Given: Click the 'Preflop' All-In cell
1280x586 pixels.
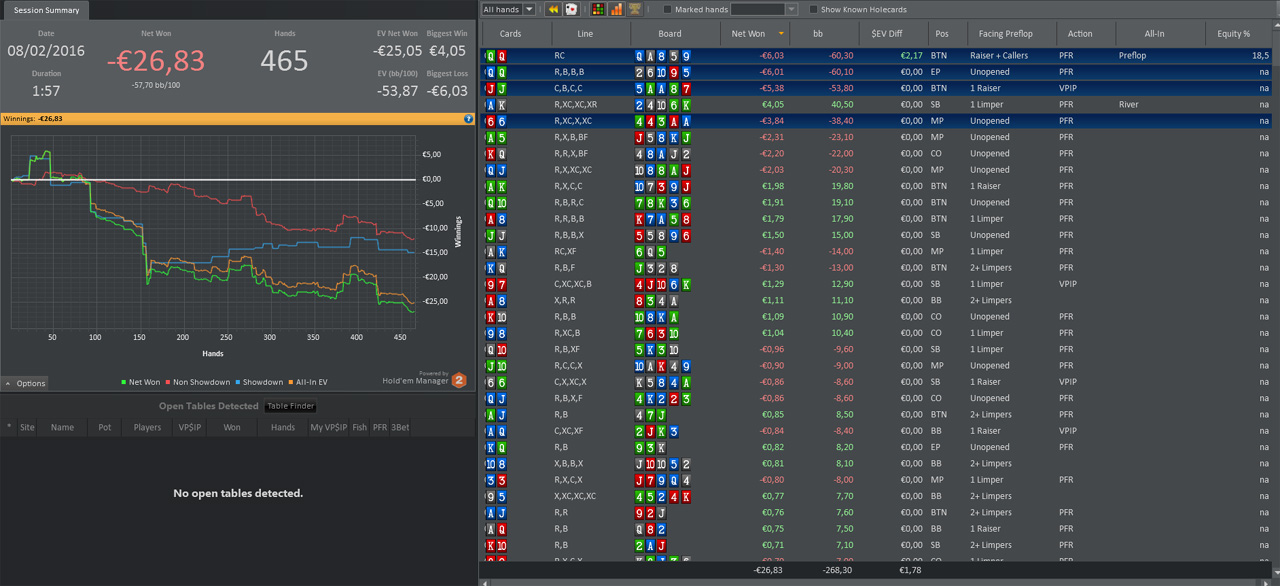Looking at the screenshot, I should tap(1133, 56).
